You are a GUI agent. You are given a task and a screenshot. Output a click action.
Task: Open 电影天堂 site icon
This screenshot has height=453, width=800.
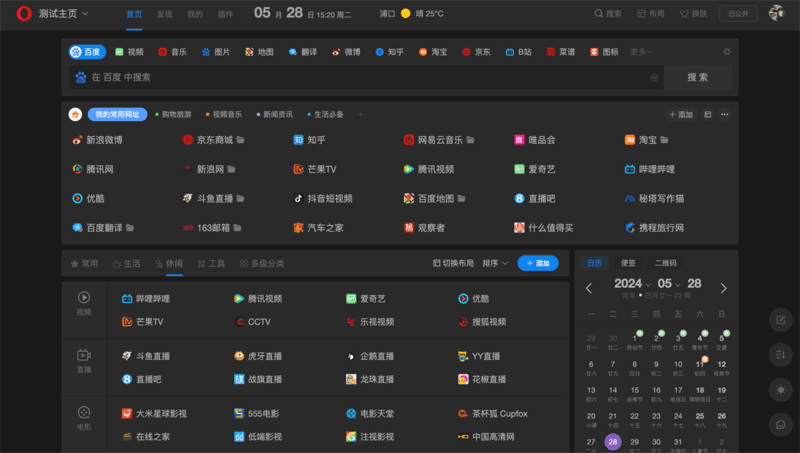351,414
